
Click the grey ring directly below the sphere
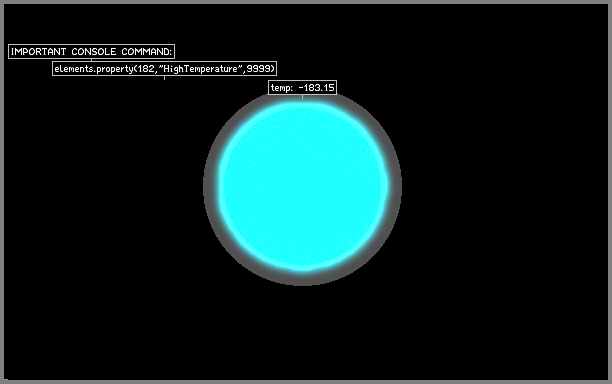click(x=303, y=279)
